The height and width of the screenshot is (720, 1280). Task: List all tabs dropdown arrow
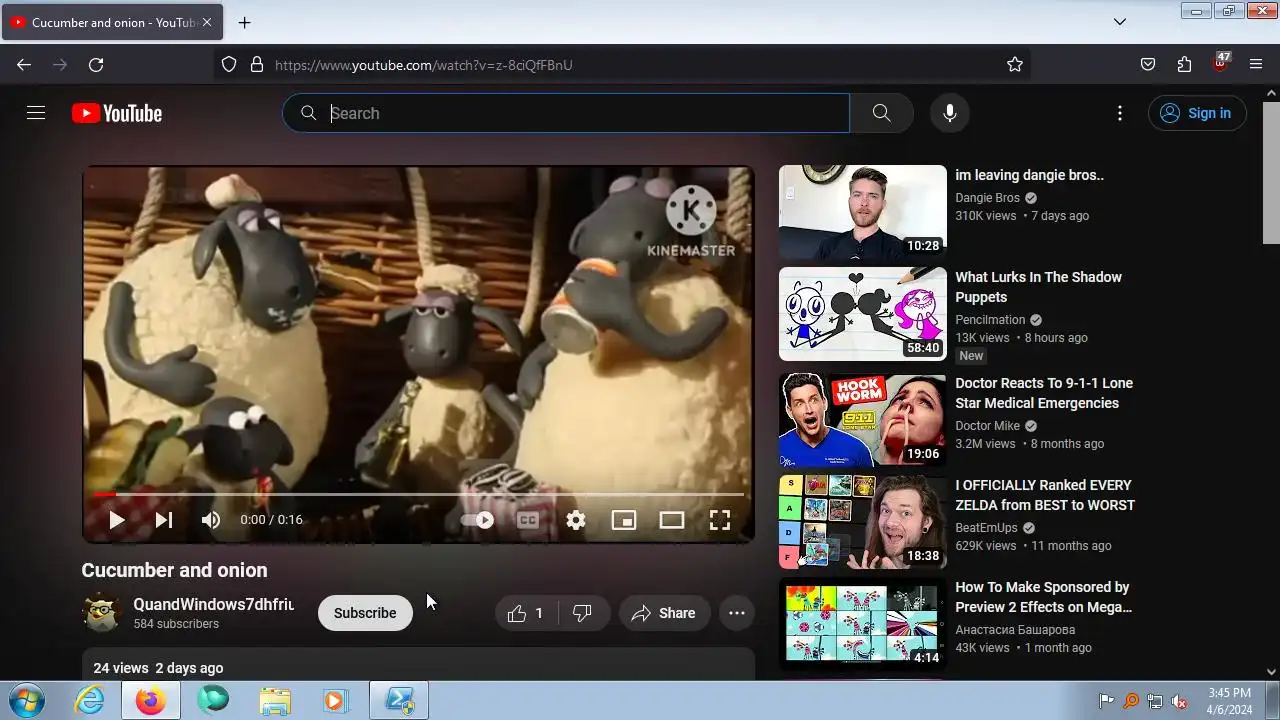click(x=1120, y=22)
